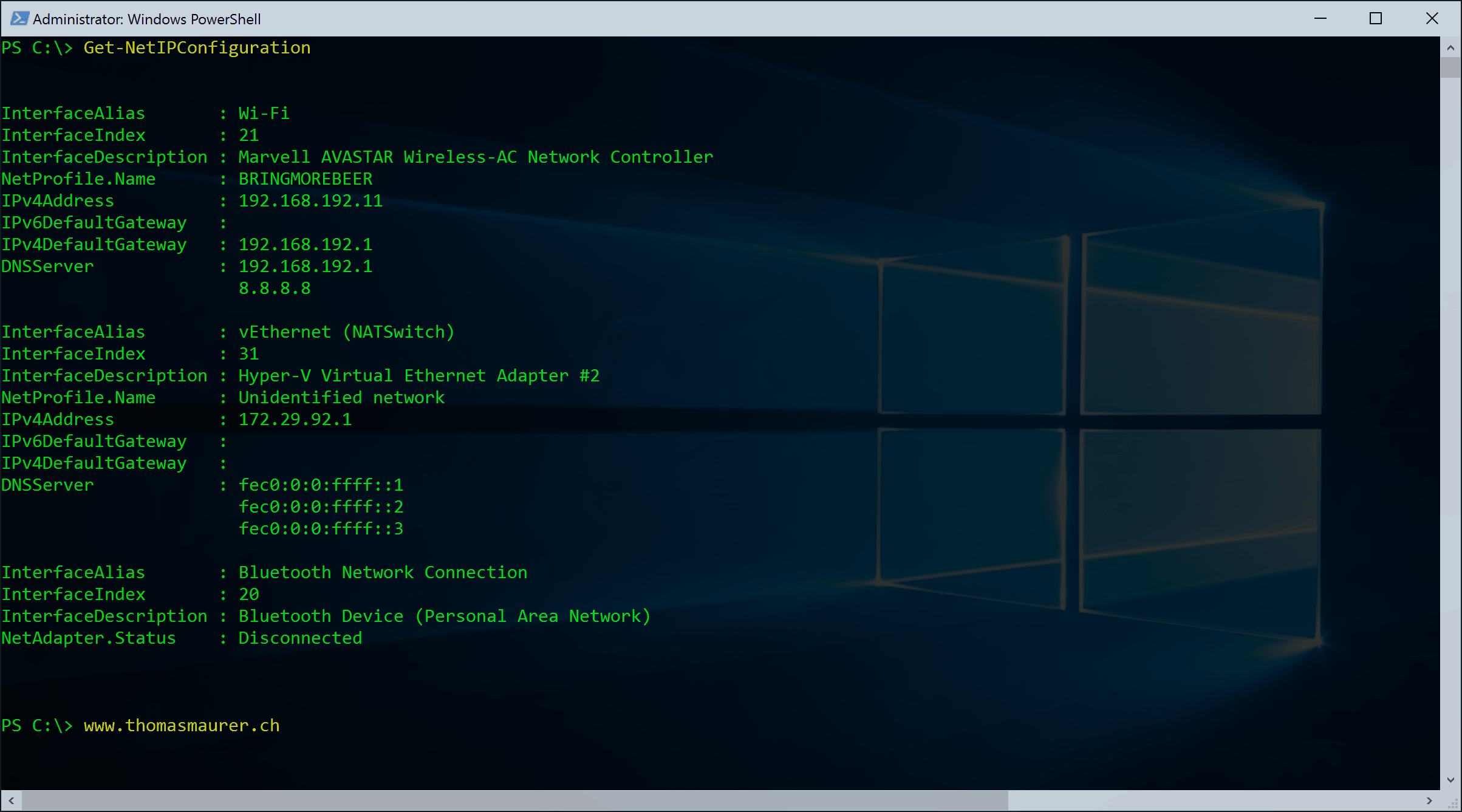Screen dimensions: 1462x812
Task: Click the Disconnected Bluetooth status value
Action: [300, 638]
